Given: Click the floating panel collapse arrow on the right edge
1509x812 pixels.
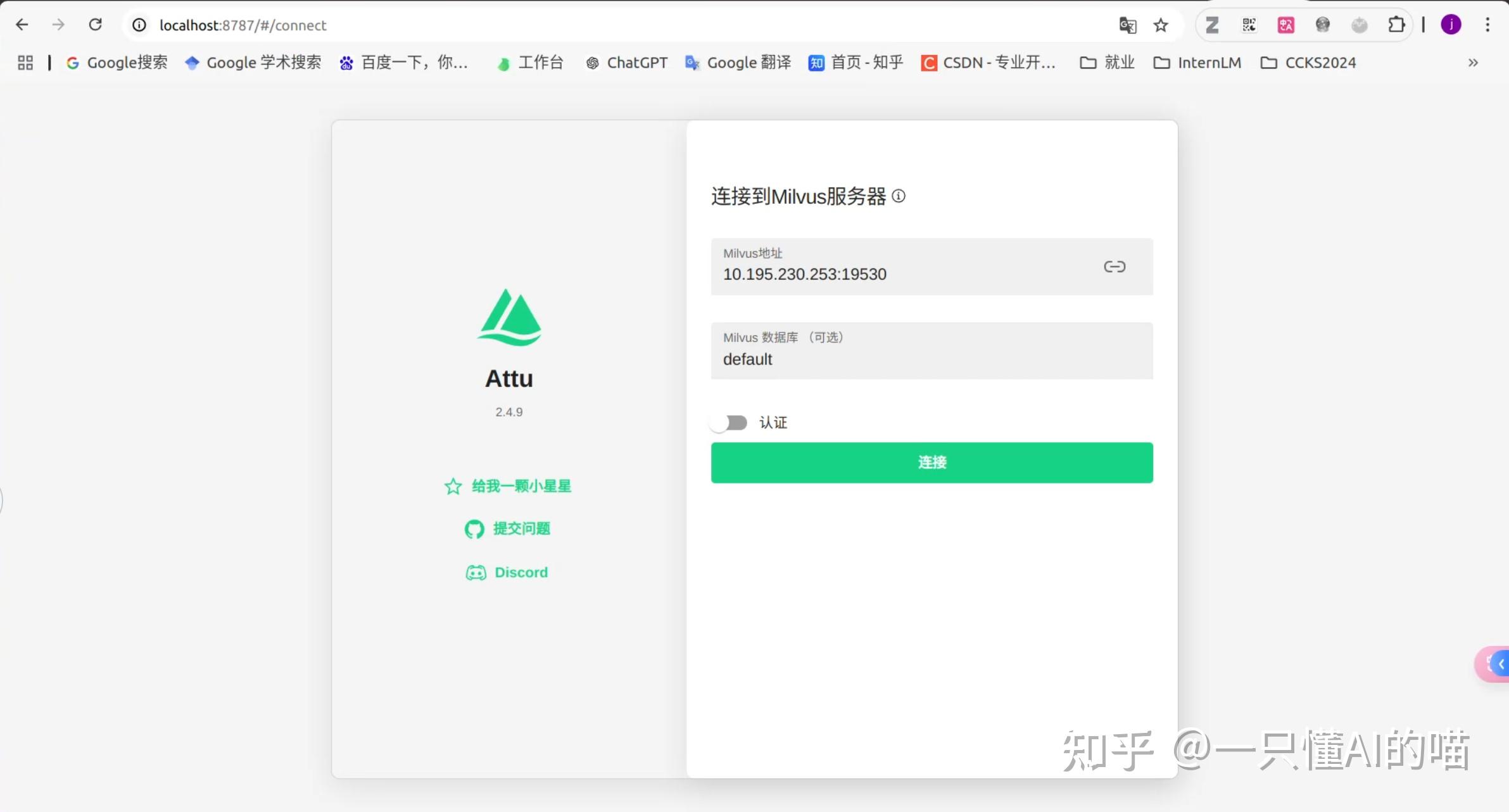Looking at the screenshot, I should coord(1500,664).
